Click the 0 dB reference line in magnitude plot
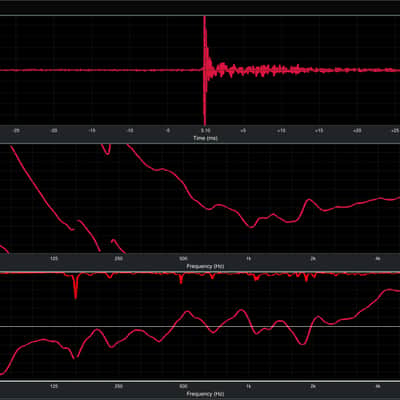Screen dimensions: 400x400 [200, 326]
